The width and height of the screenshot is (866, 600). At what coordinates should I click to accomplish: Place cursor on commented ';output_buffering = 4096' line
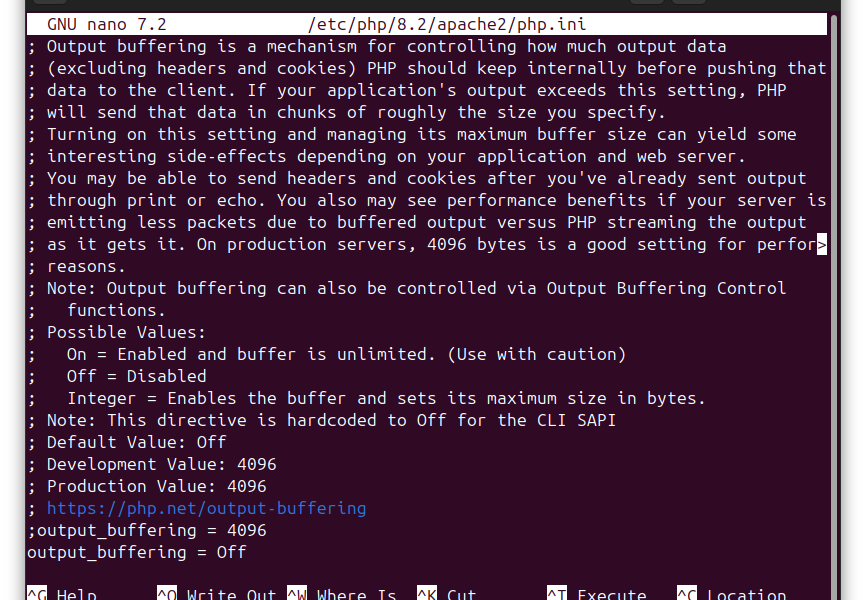pos(147,530)
